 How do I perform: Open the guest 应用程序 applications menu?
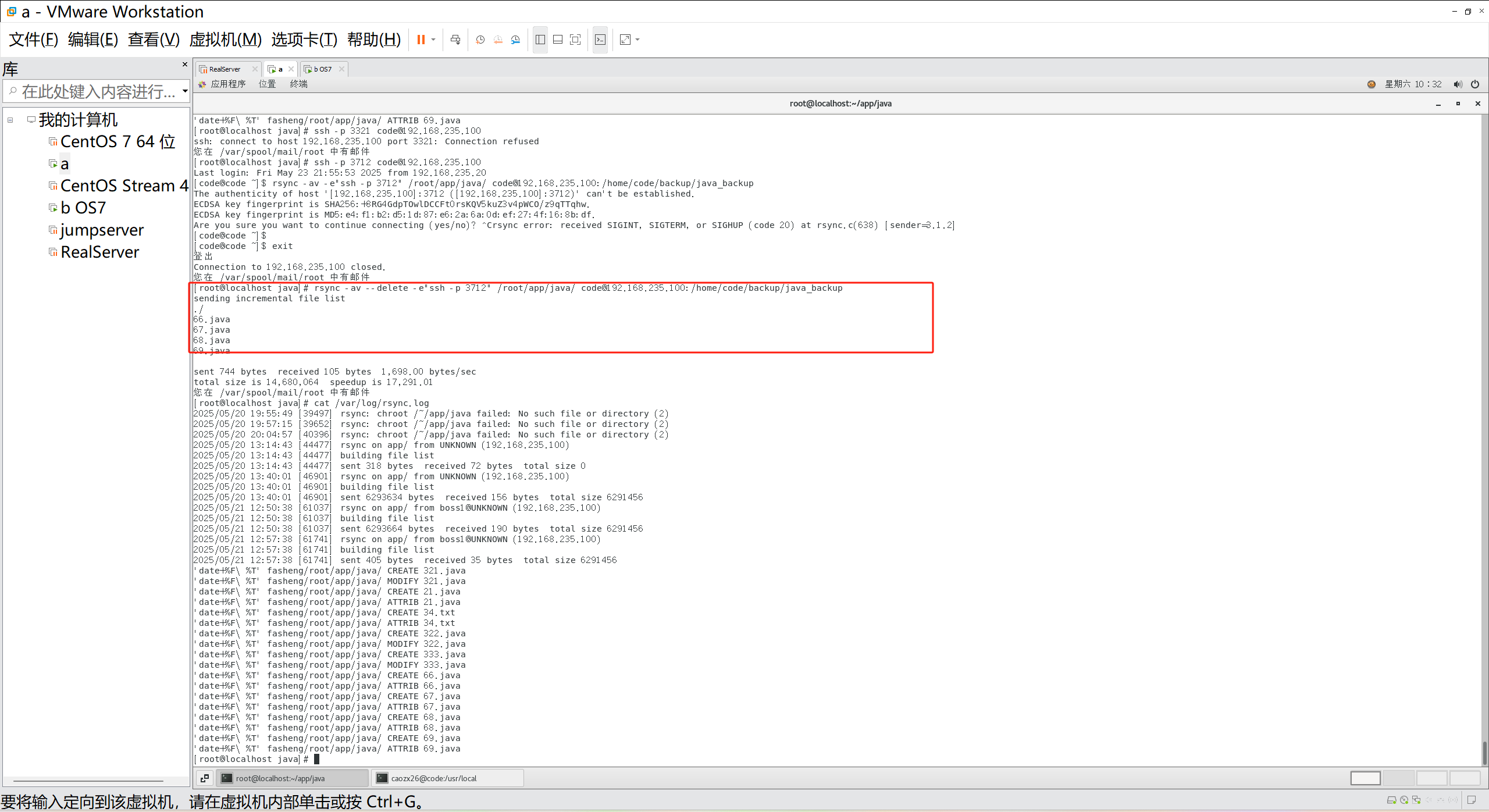pos(227,84)
